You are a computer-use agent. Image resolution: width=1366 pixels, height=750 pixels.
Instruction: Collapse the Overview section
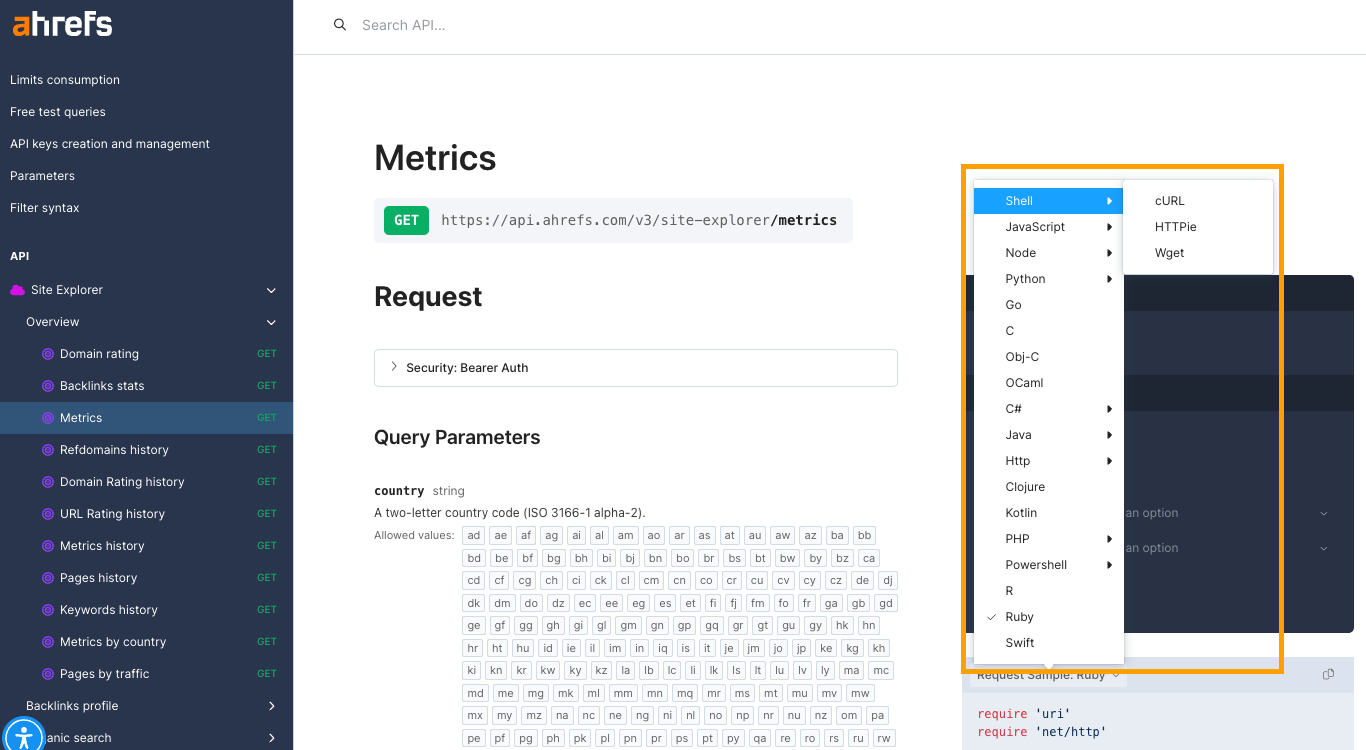click(270, 322)
